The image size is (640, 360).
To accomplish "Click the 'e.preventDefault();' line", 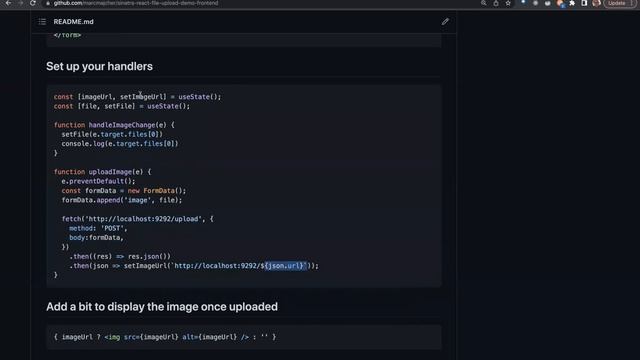I will (x=98, y=181).
